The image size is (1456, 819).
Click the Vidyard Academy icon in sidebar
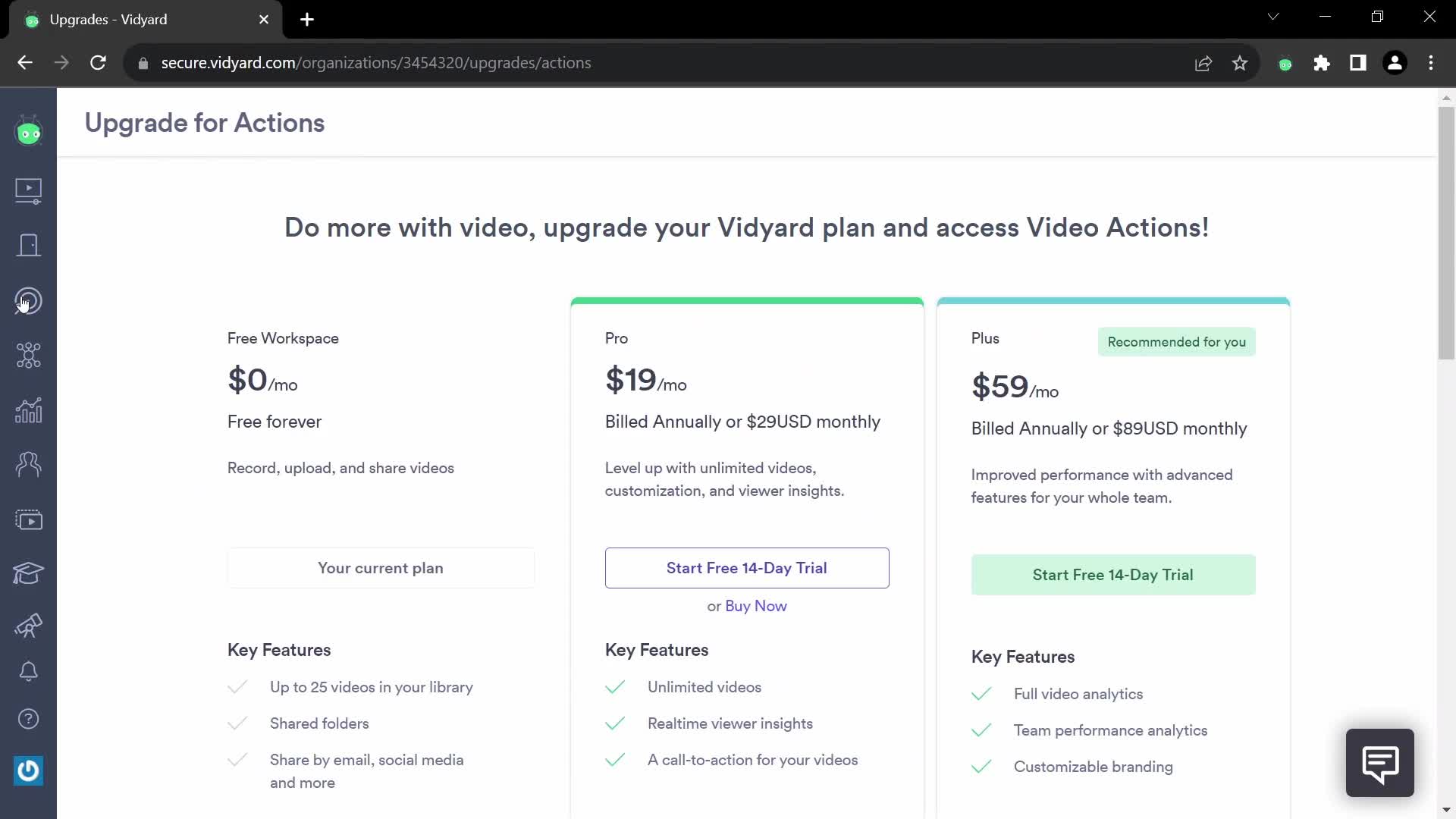point(28,572)
